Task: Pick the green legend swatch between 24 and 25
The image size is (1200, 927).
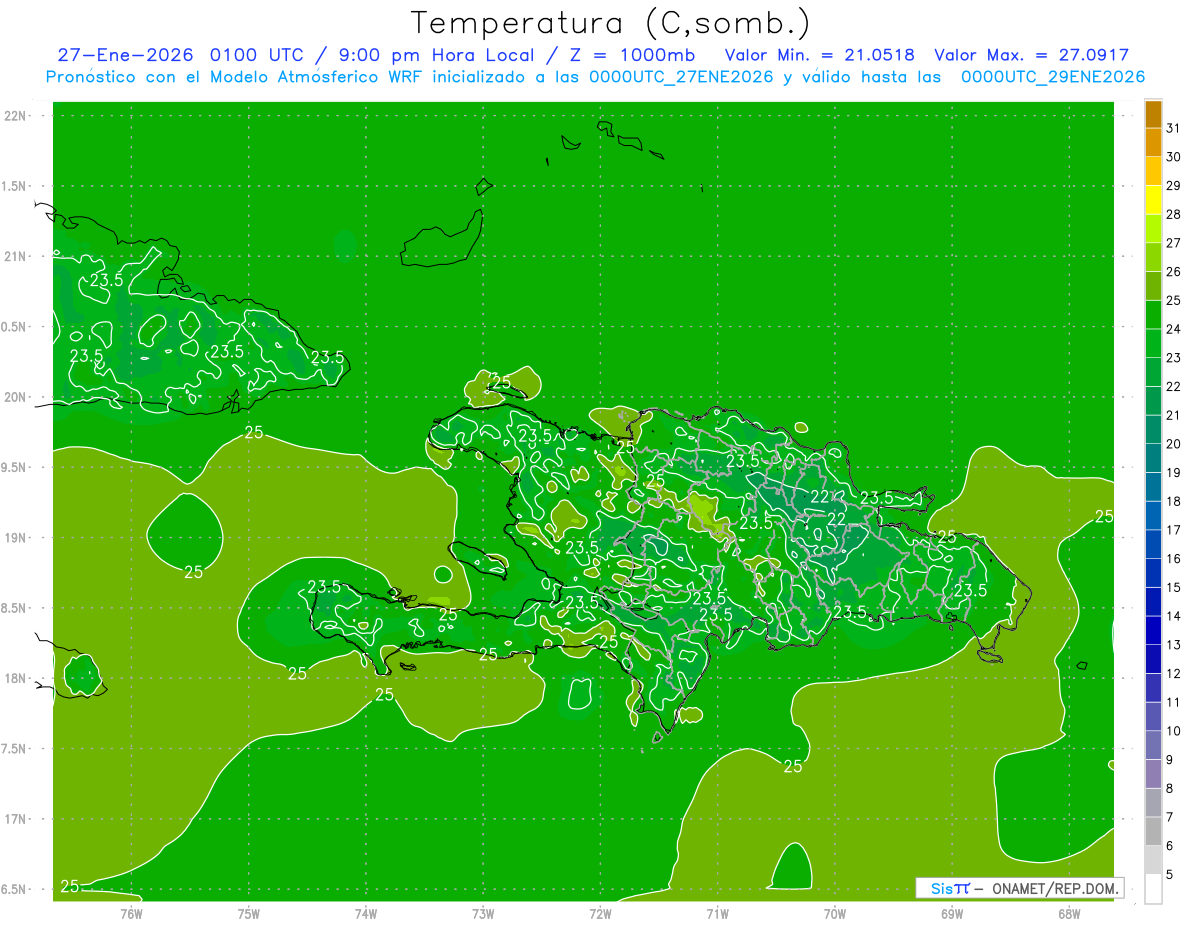Action: click(x=1153, y=315)
